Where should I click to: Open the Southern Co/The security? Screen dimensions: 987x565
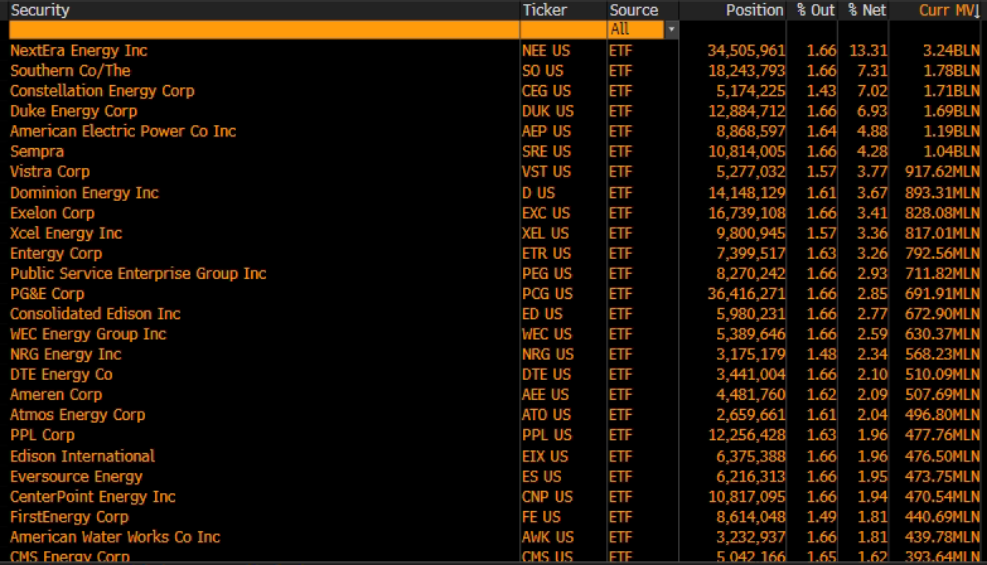coord(70,71)
